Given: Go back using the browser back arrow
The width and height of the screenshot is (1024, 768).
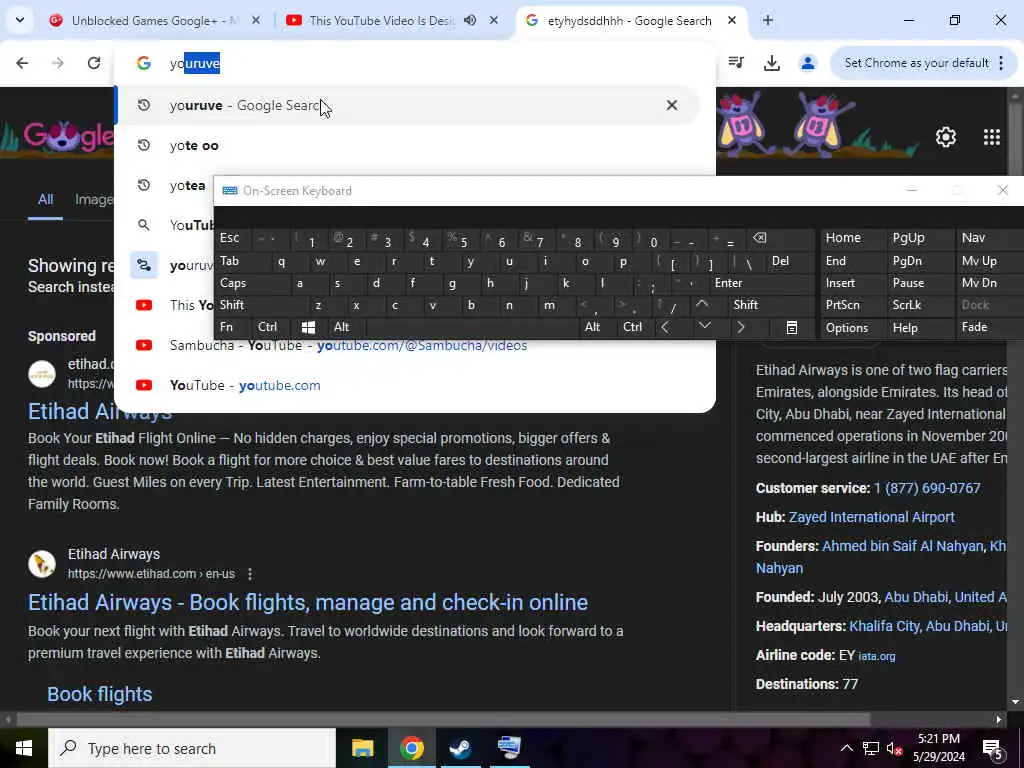Looking at the screenshot, I should click(22, 63).
